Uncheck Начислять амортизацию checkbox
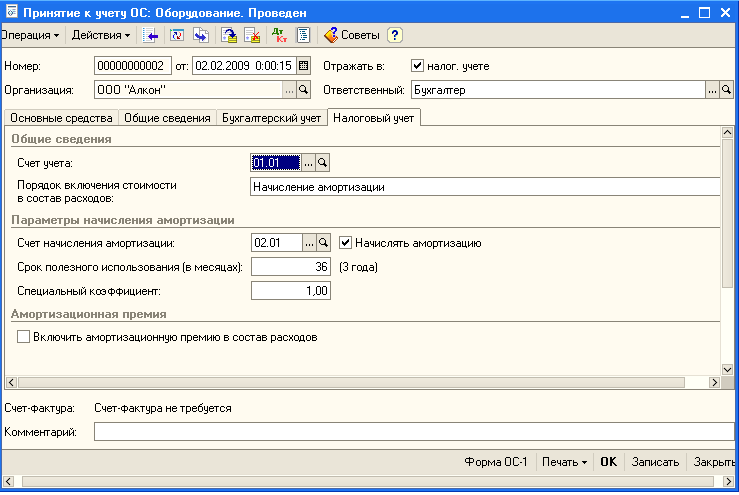 click(347, 242)
